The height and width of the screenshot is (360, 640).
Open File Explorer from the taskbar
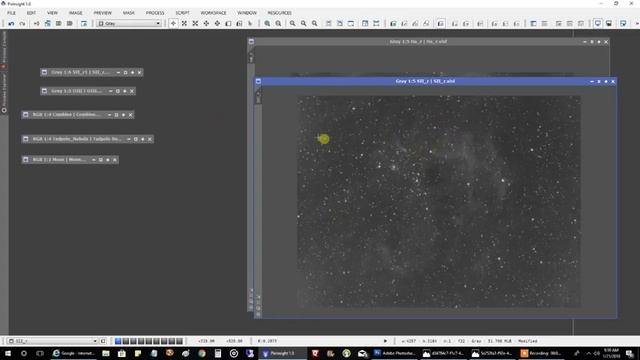[x=106, y=353]
